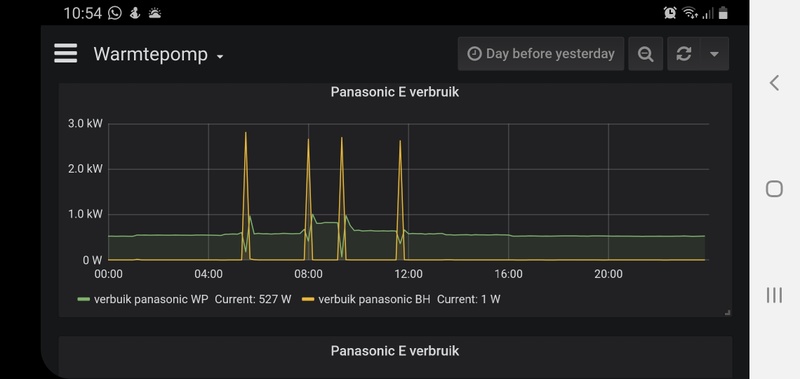The image size is (800, 379).
Task: Click the 16:00 x-axis label
Action: click(508, 274)
